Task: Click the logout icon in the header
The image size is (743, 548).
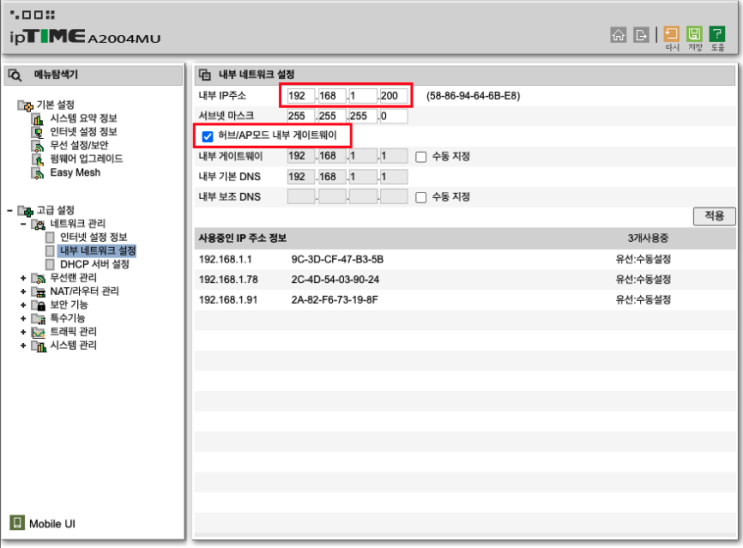Action: [x=641, y=35]
